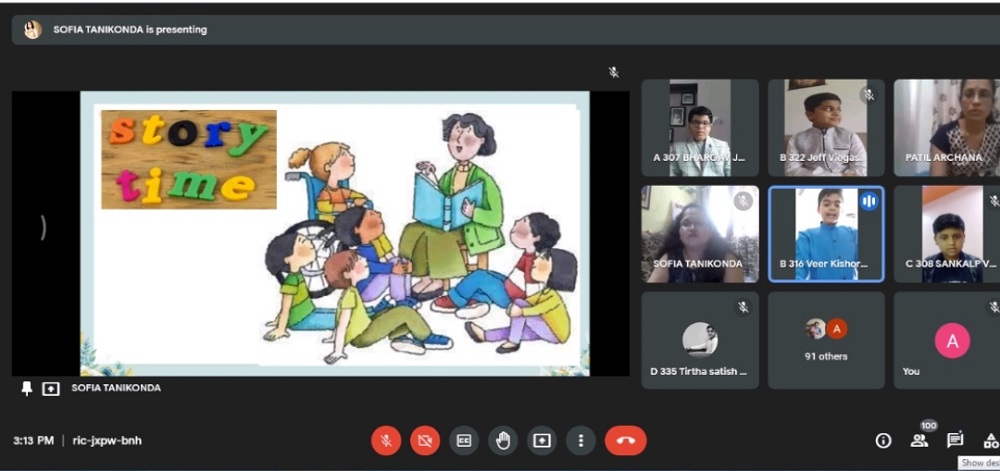Select the A 307 Bhargav video tile

point(699,128)
